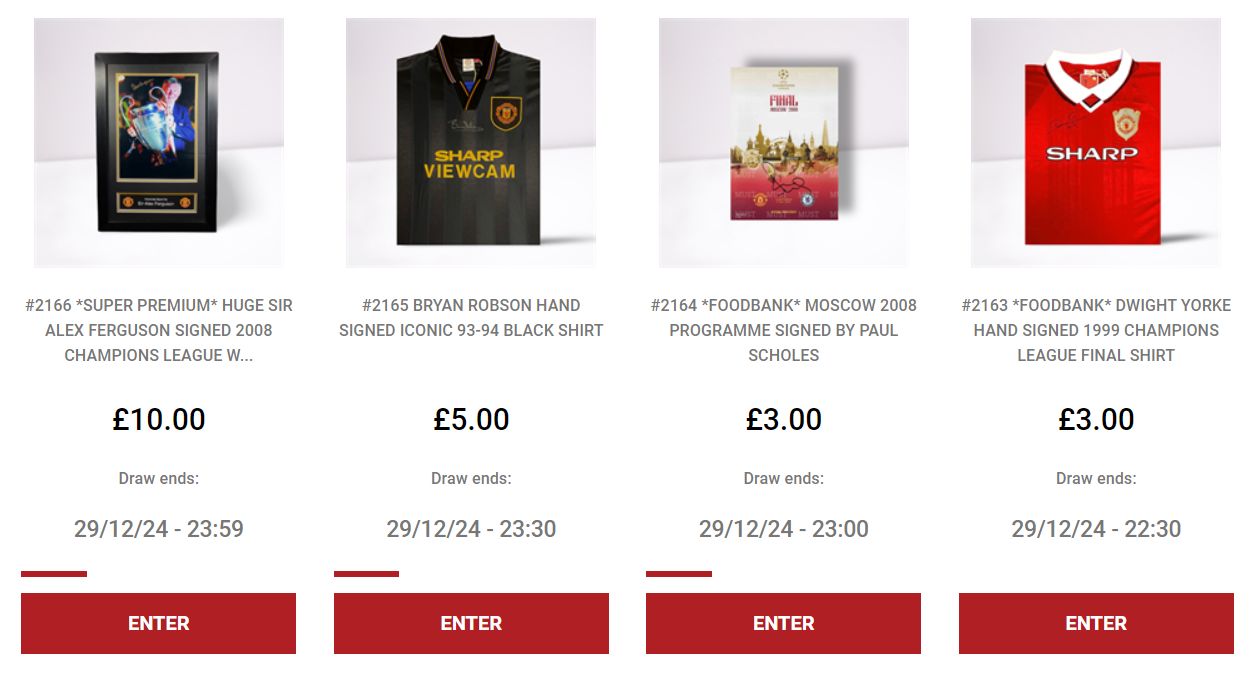Click ENTER for the Moscow 2008 programme draw
The width and height of the screenshot is (1258, 683).
pos(783,623)
